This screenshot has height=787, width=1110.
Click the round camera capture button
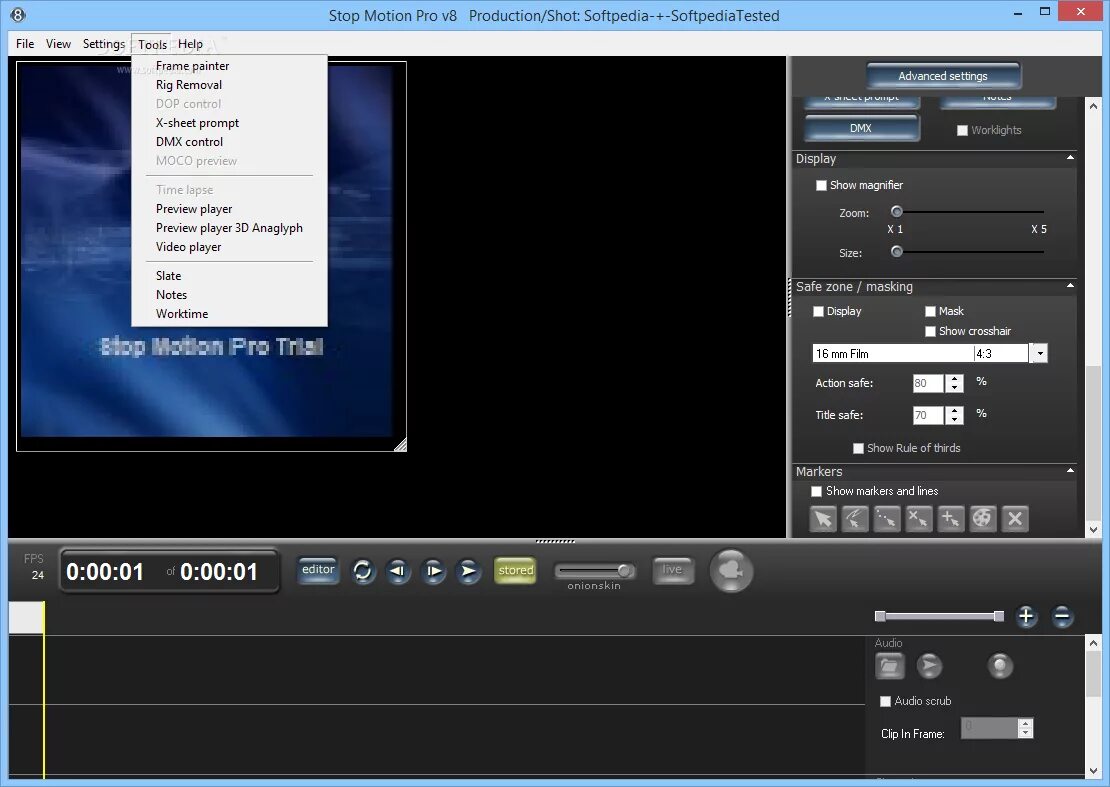point(731,570)
